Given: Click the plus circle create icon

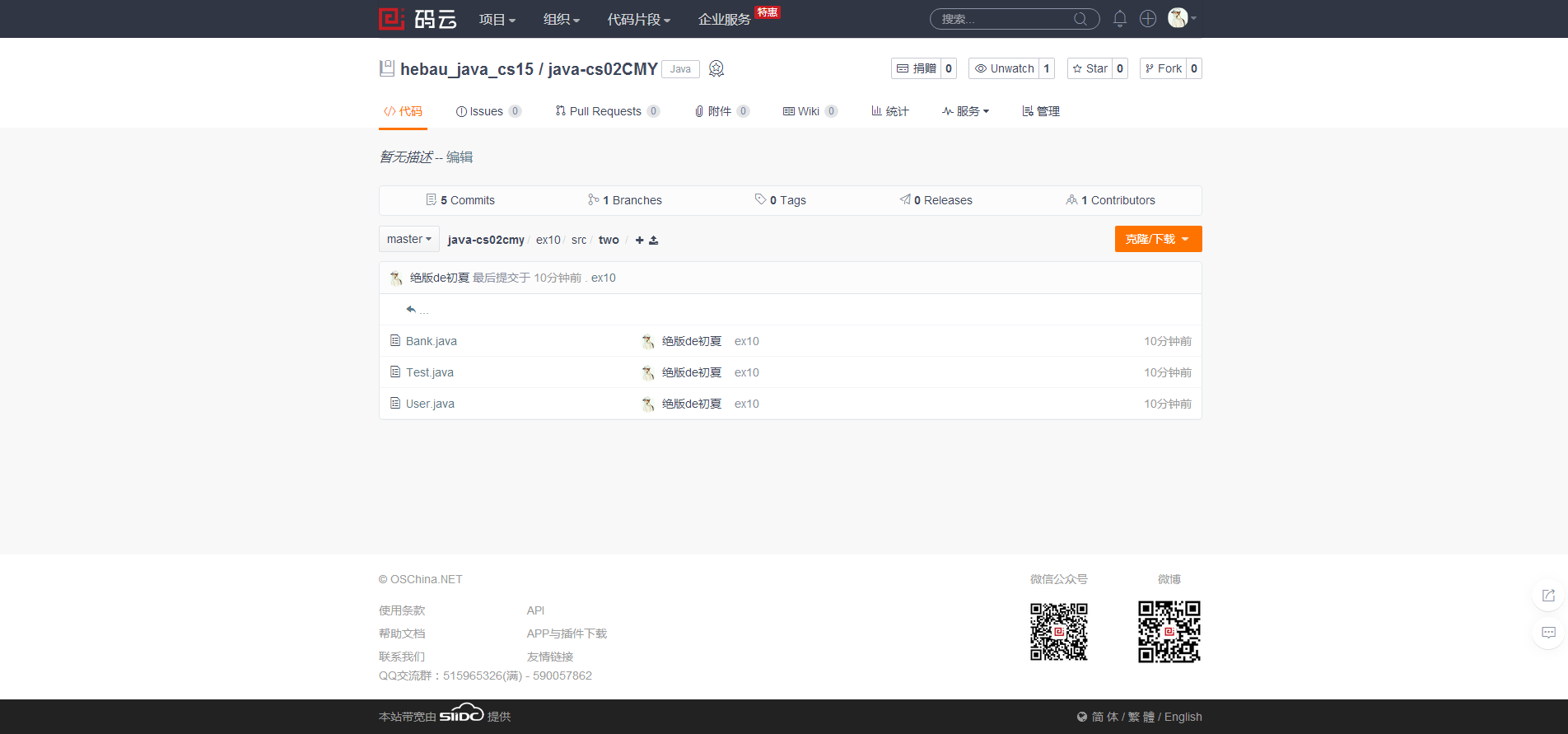Looking at the screenshot, I should tap(1148, 19).
